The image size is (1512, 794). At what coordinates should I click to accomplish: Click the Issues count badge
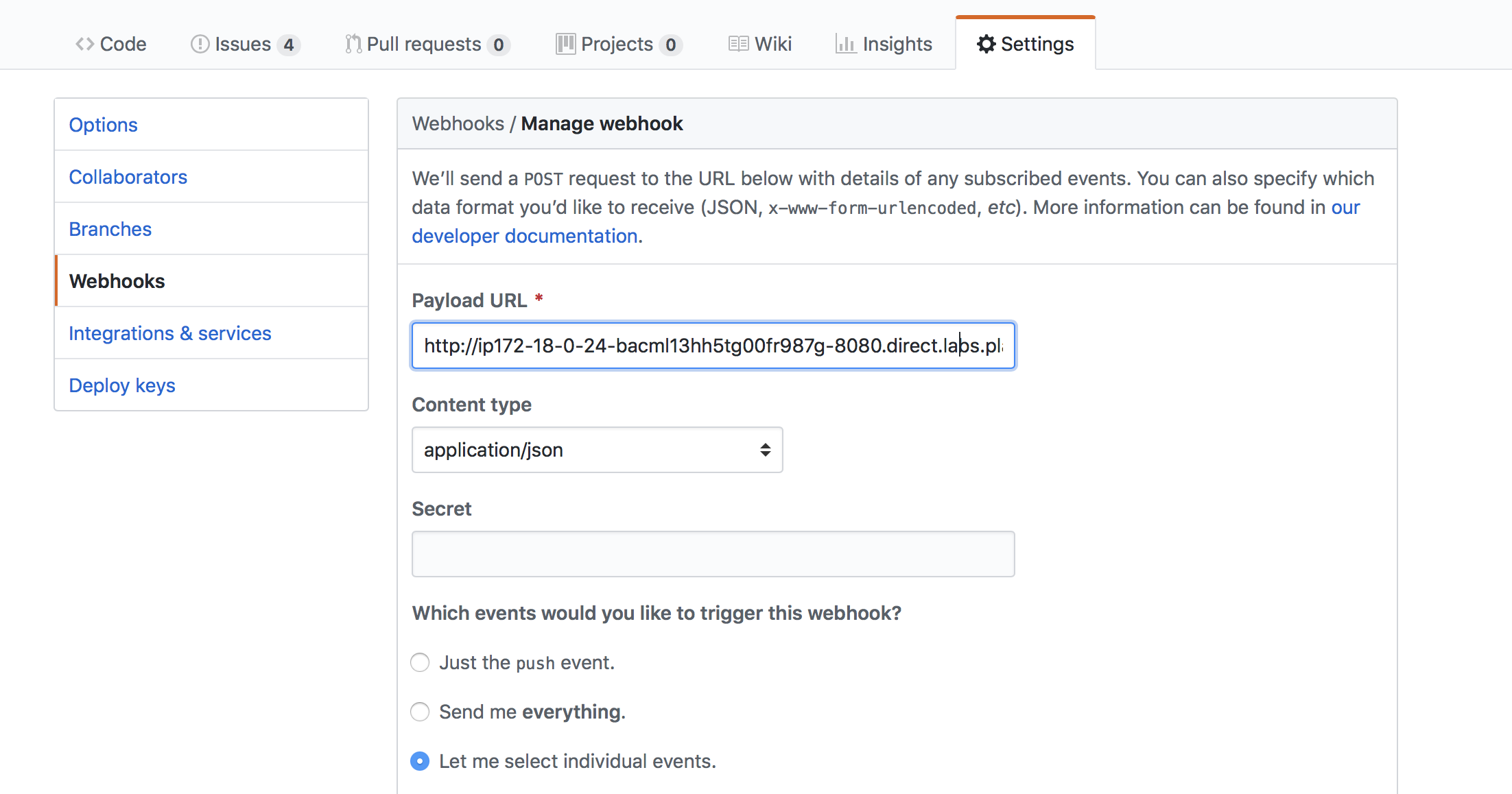pyautogui.click(x=289, y=45)
